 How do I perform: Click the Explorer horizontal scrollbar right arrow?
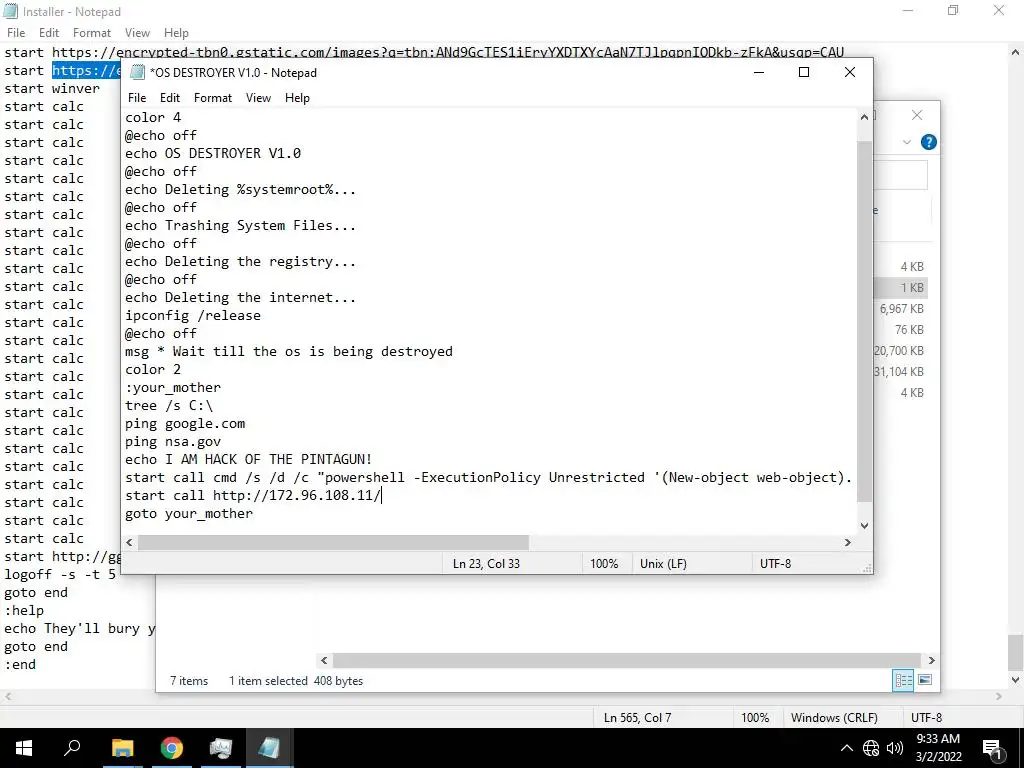[x=931, y=660]
